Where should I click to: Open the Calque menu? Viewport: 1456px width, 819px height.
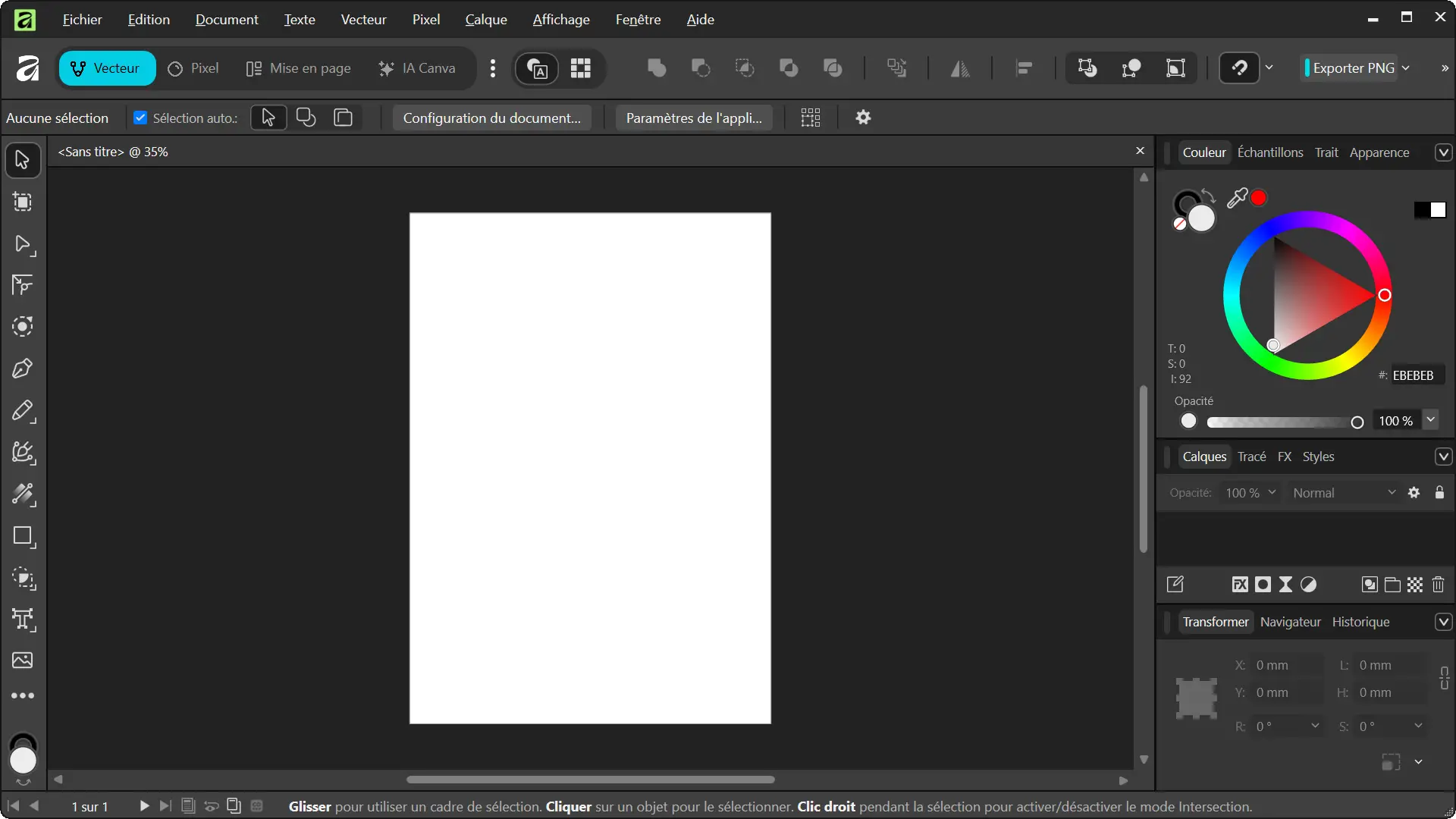coord(486,20)
